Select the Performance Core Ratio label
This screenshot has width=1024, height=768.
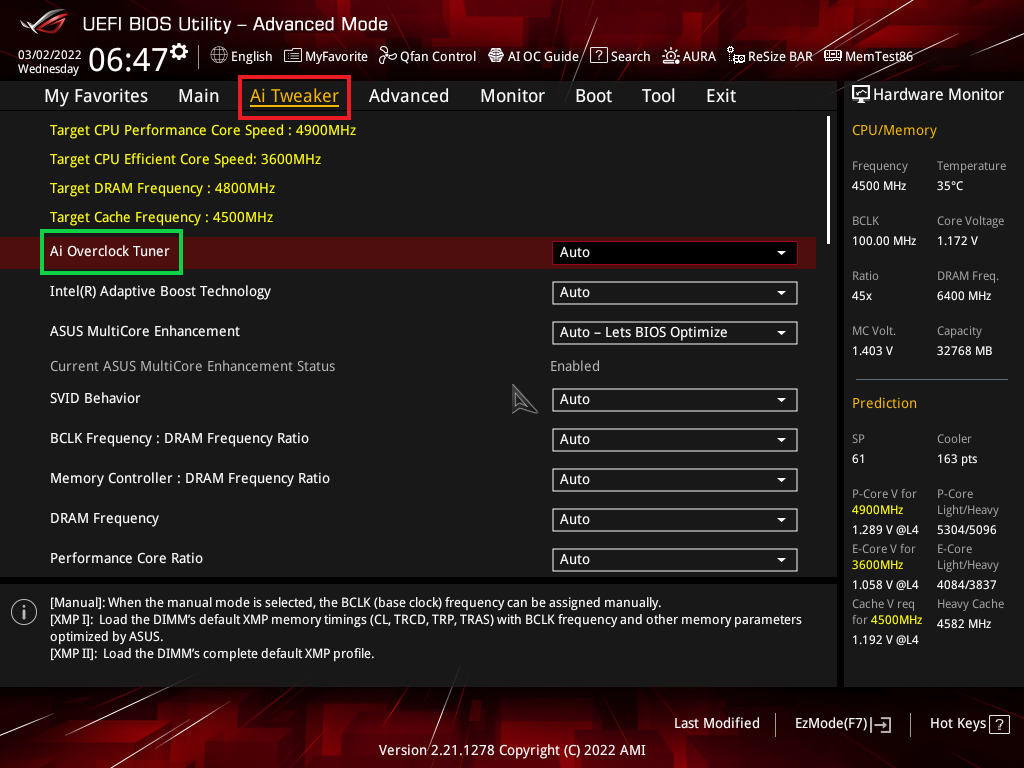tap(127, 558)
